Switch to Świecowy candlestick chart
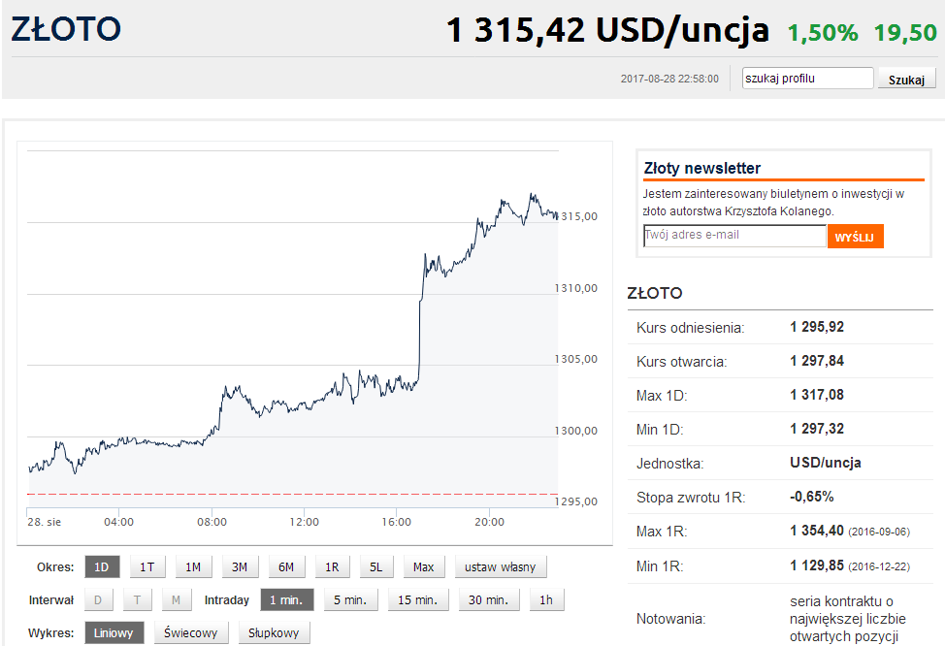Image resolution: width=945 pixels, height=646 pixels. 191,633
